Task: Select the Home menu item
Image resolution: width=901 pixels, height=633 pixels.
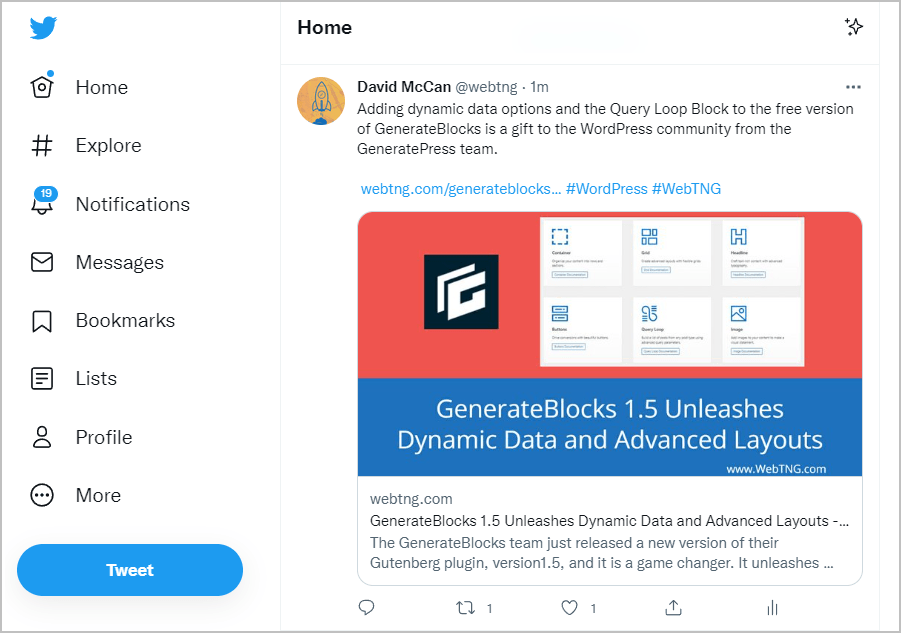Action: pos(101,87)
